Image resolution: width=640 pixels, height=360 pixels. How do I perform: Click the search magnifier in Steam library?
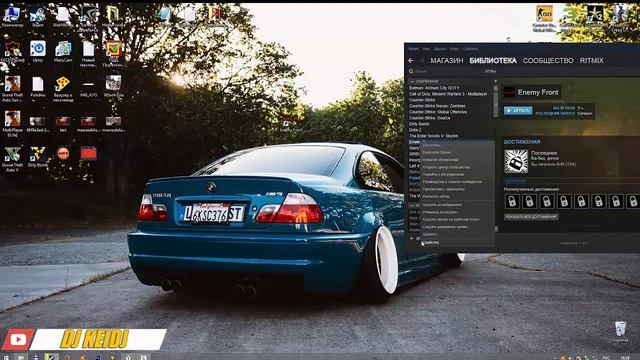(x=411, y=71)
